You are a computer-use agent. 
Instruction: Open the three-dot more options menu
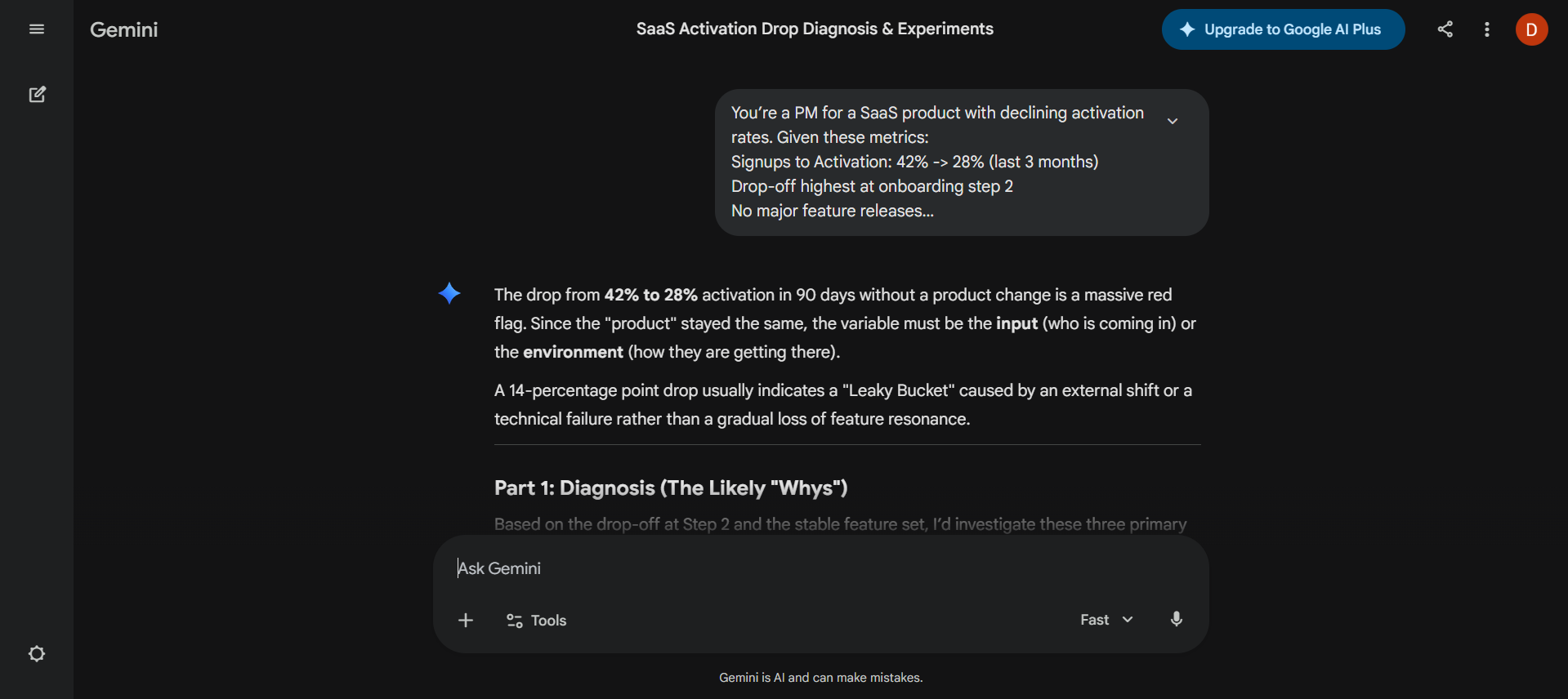pos(1487,29)
